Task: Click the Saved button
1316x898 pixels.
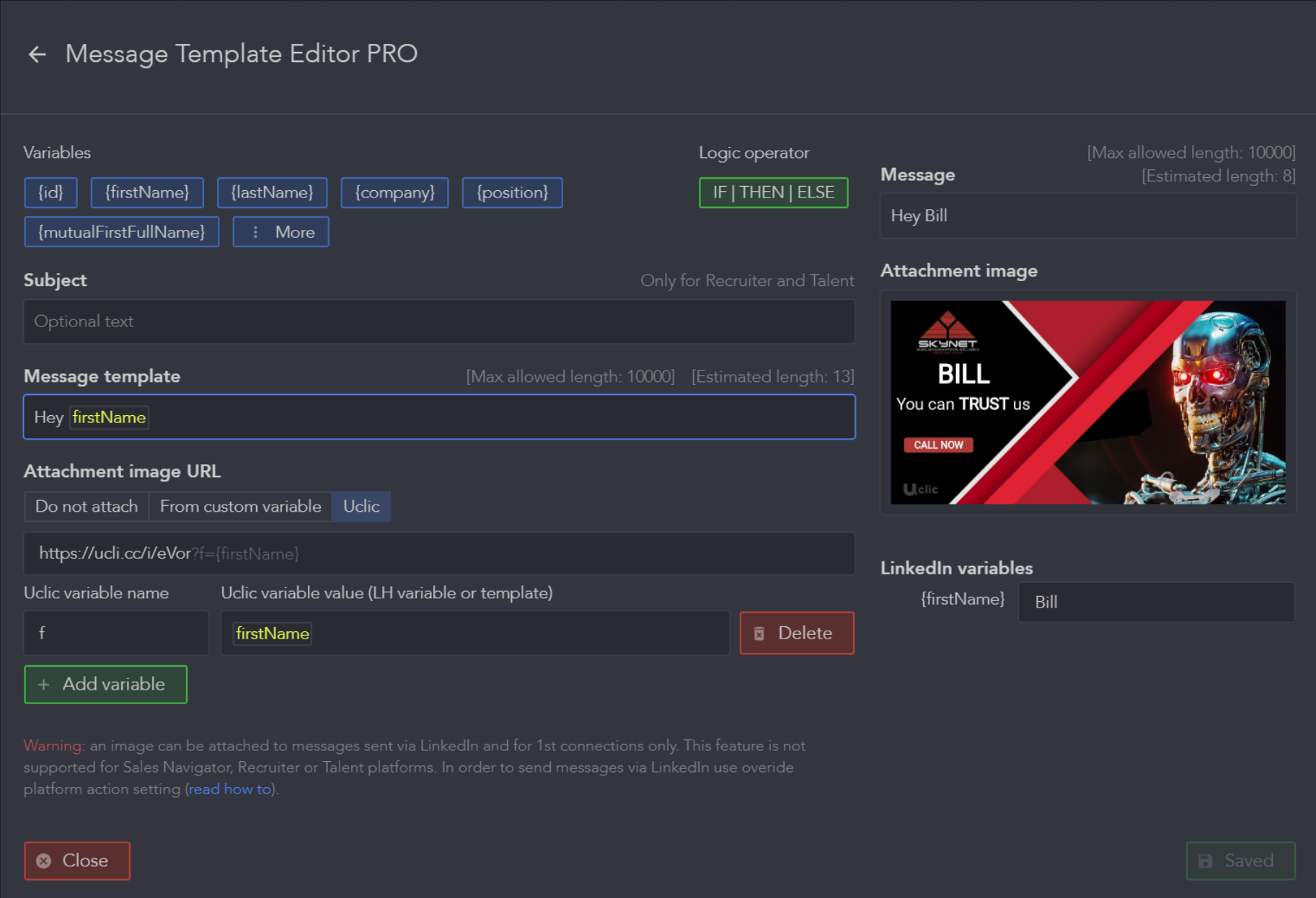Action: [x=1240, y=861]
